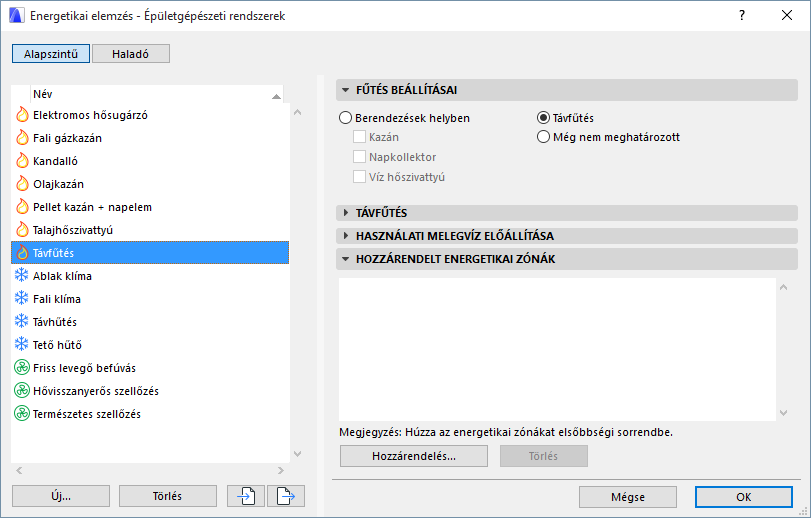
Task: Open the help question mark in title bar
Action: (742, 16)
